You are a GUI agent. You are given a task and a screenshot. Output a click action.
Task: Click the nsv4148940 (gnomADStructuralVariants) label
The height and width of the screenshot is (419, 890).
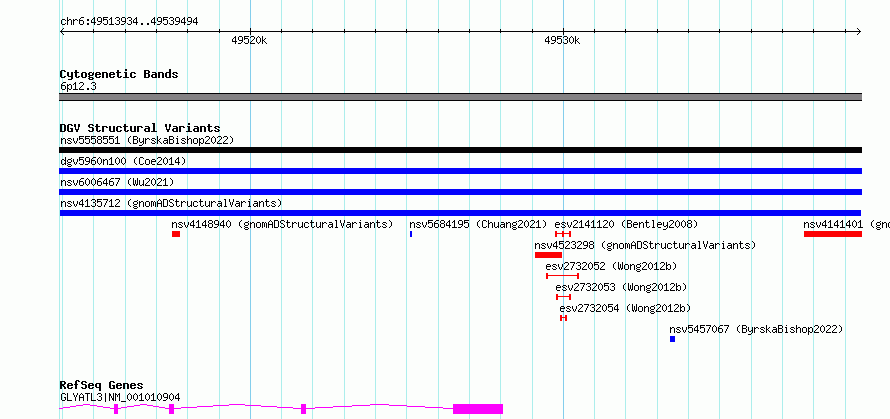tap(282, 224)
